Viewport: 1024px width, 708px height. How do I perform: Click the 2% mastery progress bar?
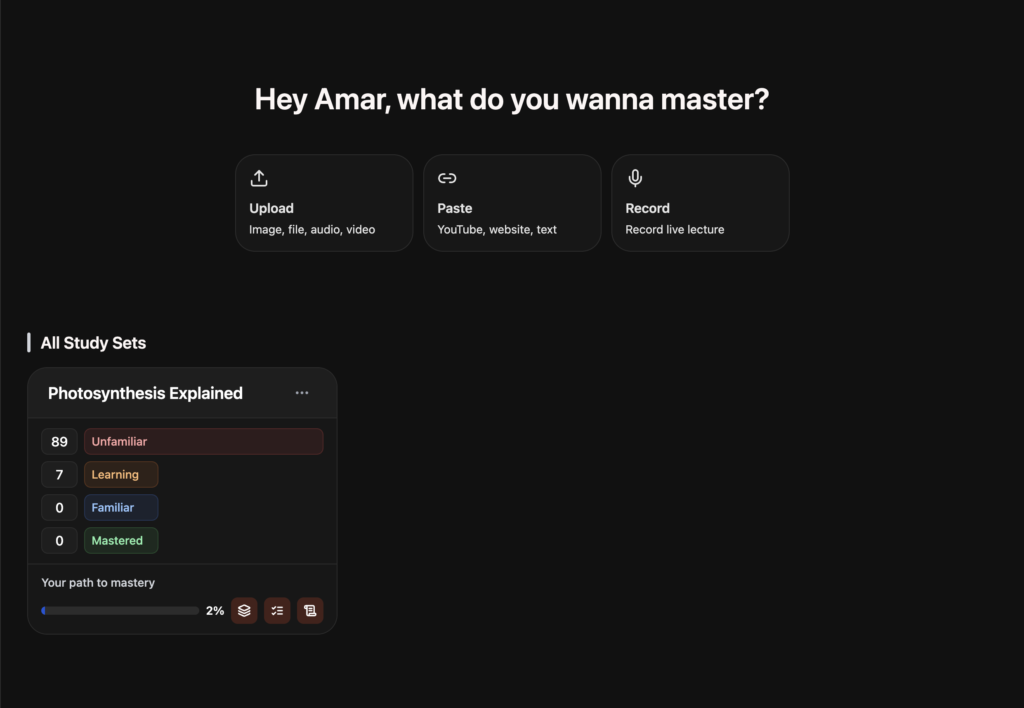pos(120,610)
